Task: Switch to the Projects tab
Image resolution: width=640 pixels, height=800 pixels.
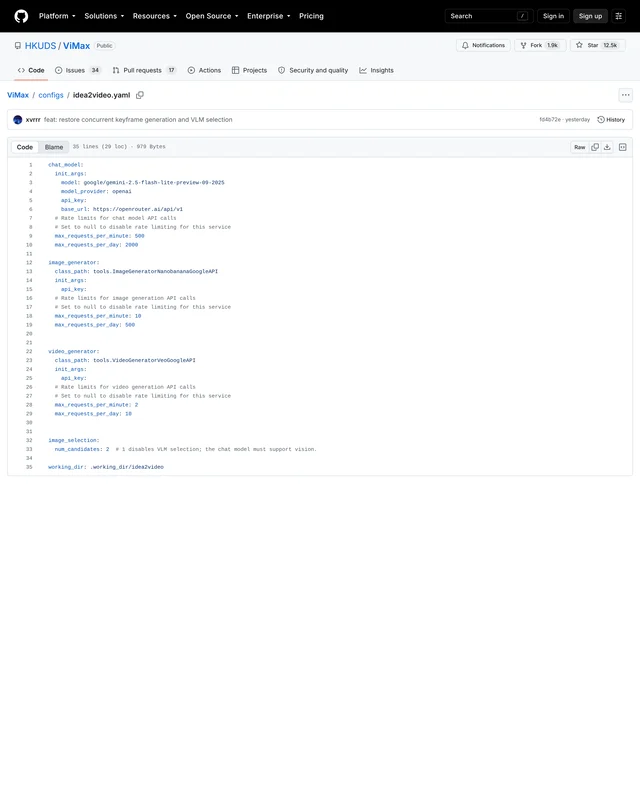Action: coord(250,70)
